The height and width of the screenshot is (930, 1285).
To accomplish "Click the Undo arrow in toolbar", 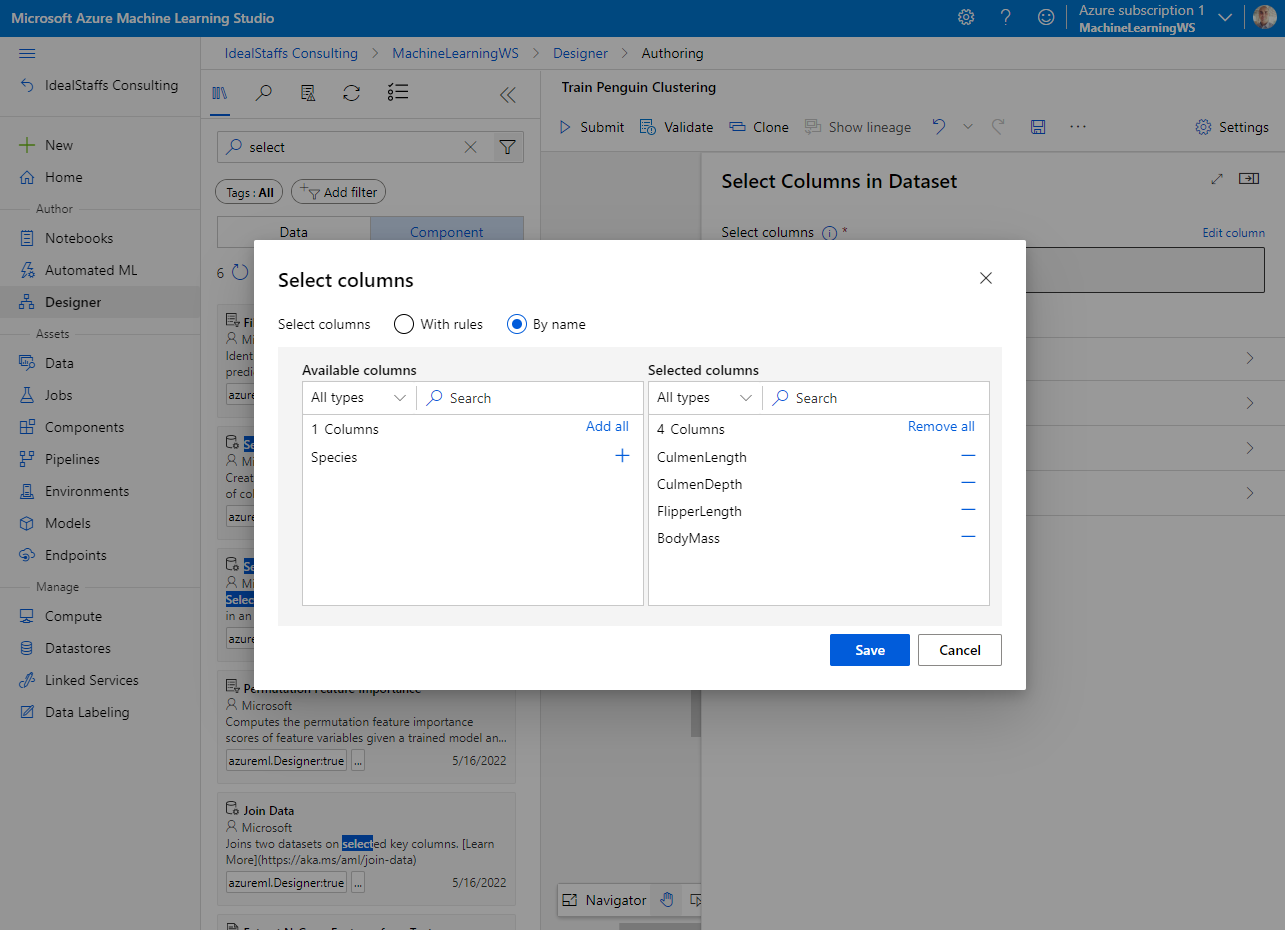I will point(938,127).
